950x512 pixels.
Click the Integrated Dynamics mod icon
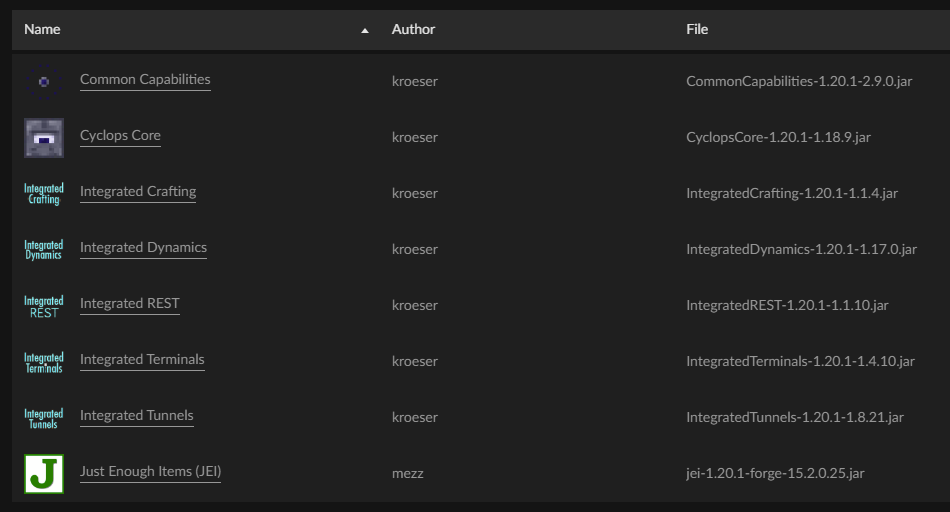(43, 249)
